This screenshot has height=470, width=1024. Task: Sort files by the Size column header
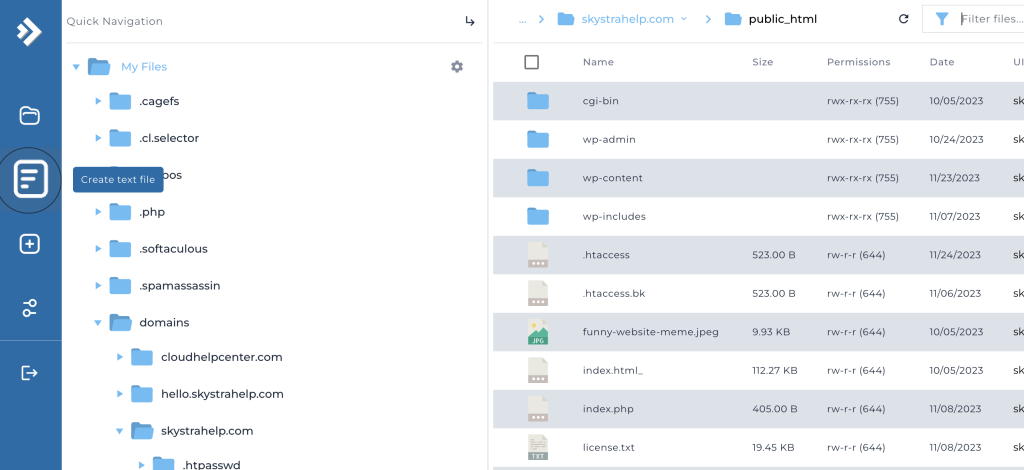click(763, 62)
